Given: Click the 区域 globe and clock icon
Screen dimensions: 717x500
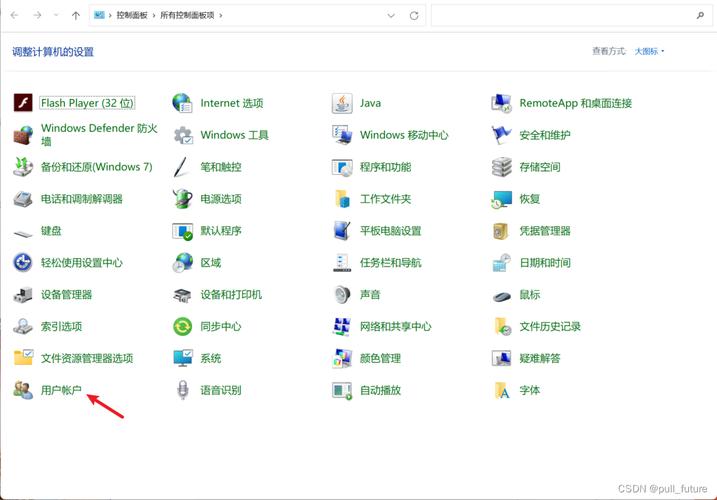Looking at the screenshot, I should pyautogui.click(x=182, y=263).
